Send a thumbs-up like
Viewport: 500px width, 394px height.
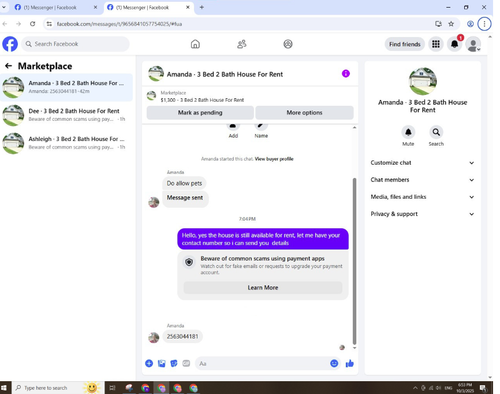pyautogui.click(x=349, y=363)
